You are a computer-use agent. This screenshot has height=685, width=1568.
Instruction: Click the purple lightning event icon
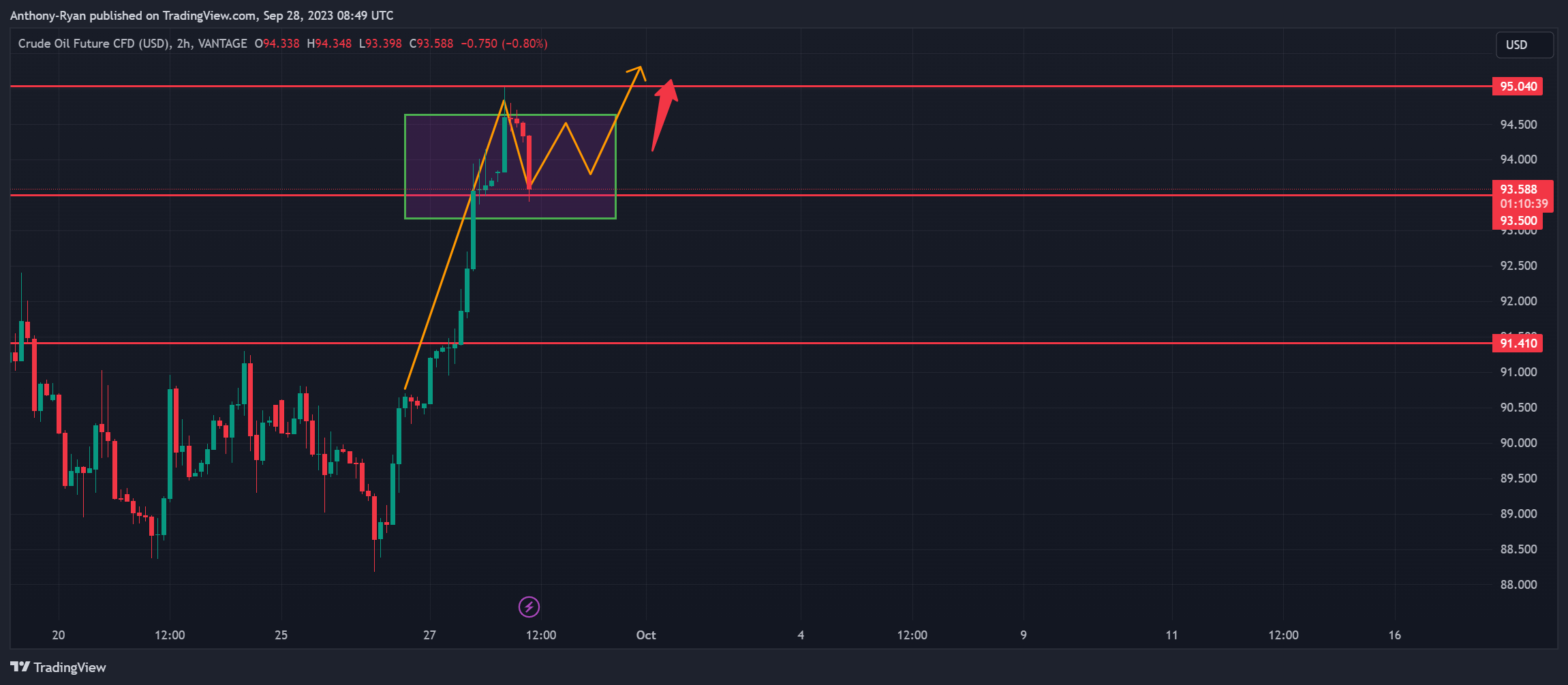pos(529,607)
